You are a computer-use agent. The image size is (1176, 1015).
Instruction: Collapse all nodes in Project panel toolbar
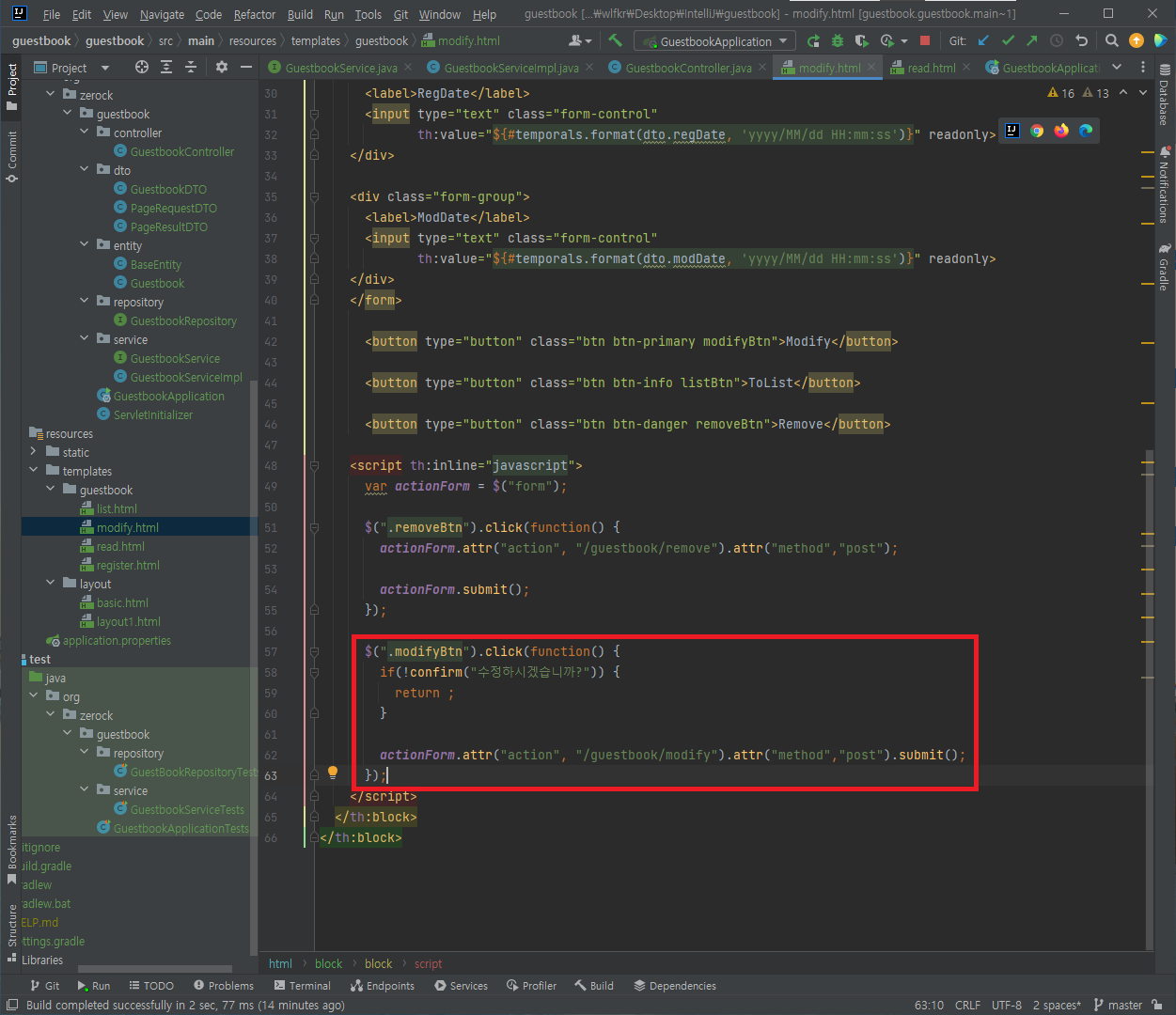point(191,67)
